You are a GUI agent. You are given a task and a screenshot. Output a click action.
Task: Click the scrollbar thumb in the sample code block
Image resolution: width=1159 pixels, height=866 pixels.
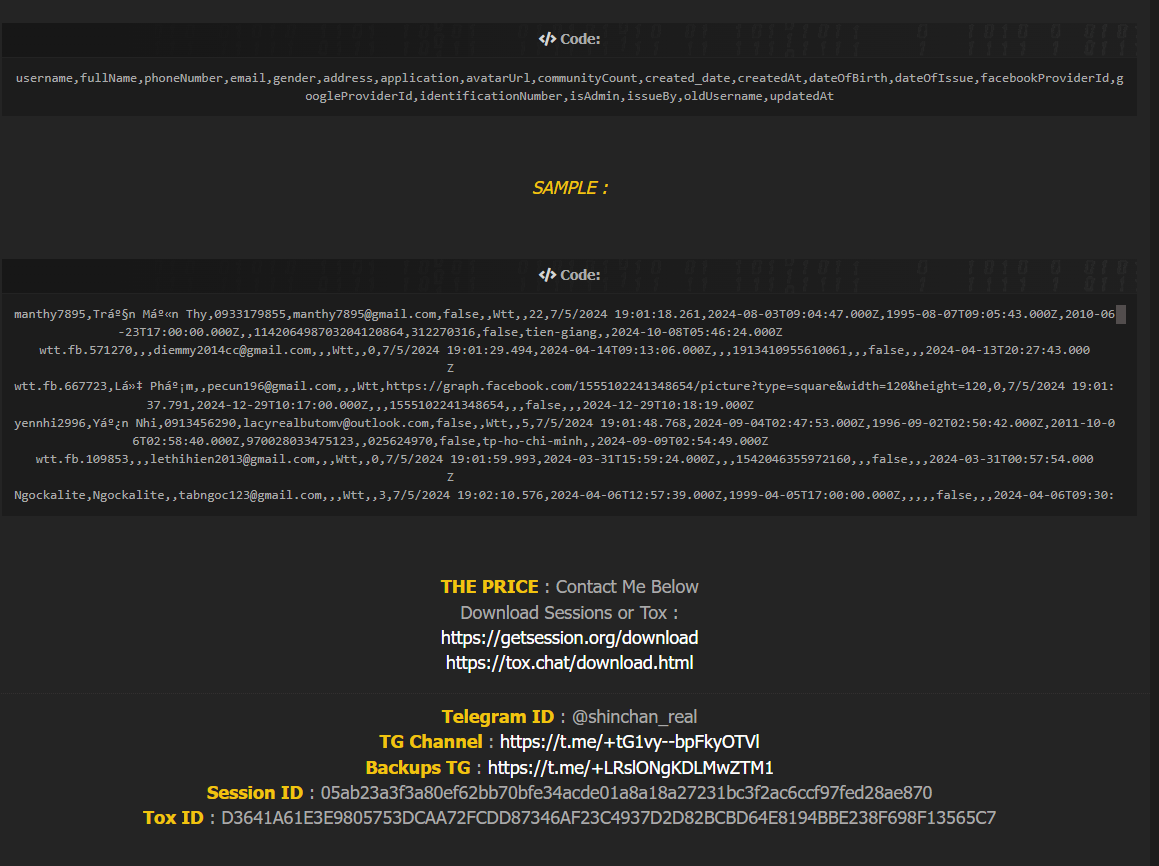[x=1121, y=315]
